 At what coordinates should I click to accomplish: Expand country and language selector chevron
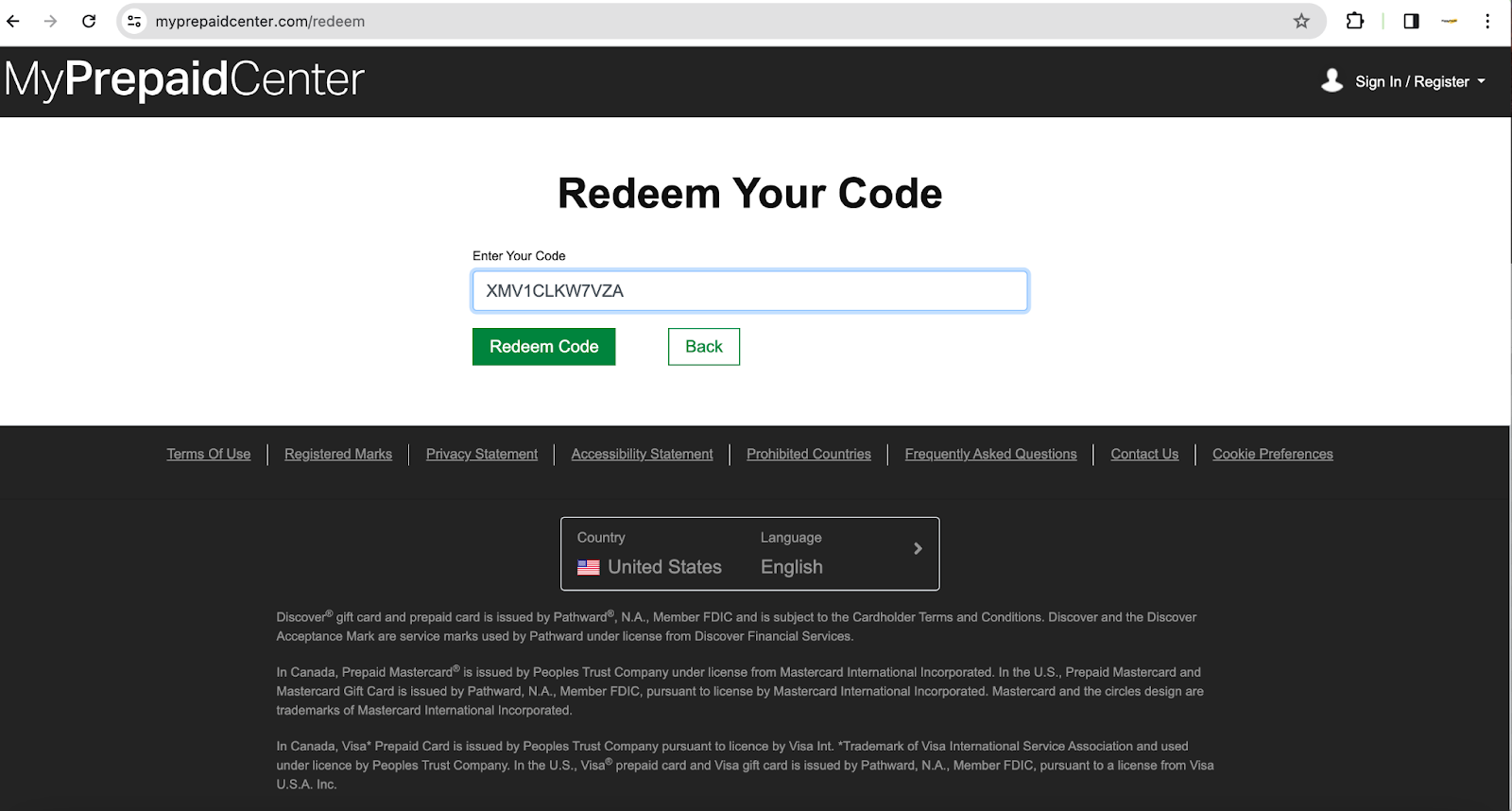[x=917, y=548]
